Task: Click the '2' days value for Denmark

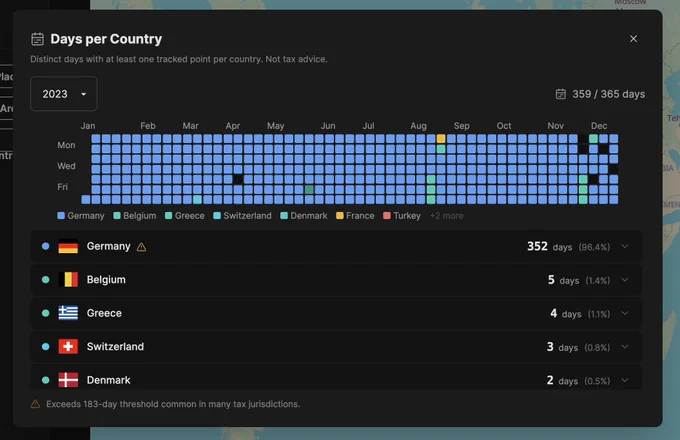Action: pos(550,380)
